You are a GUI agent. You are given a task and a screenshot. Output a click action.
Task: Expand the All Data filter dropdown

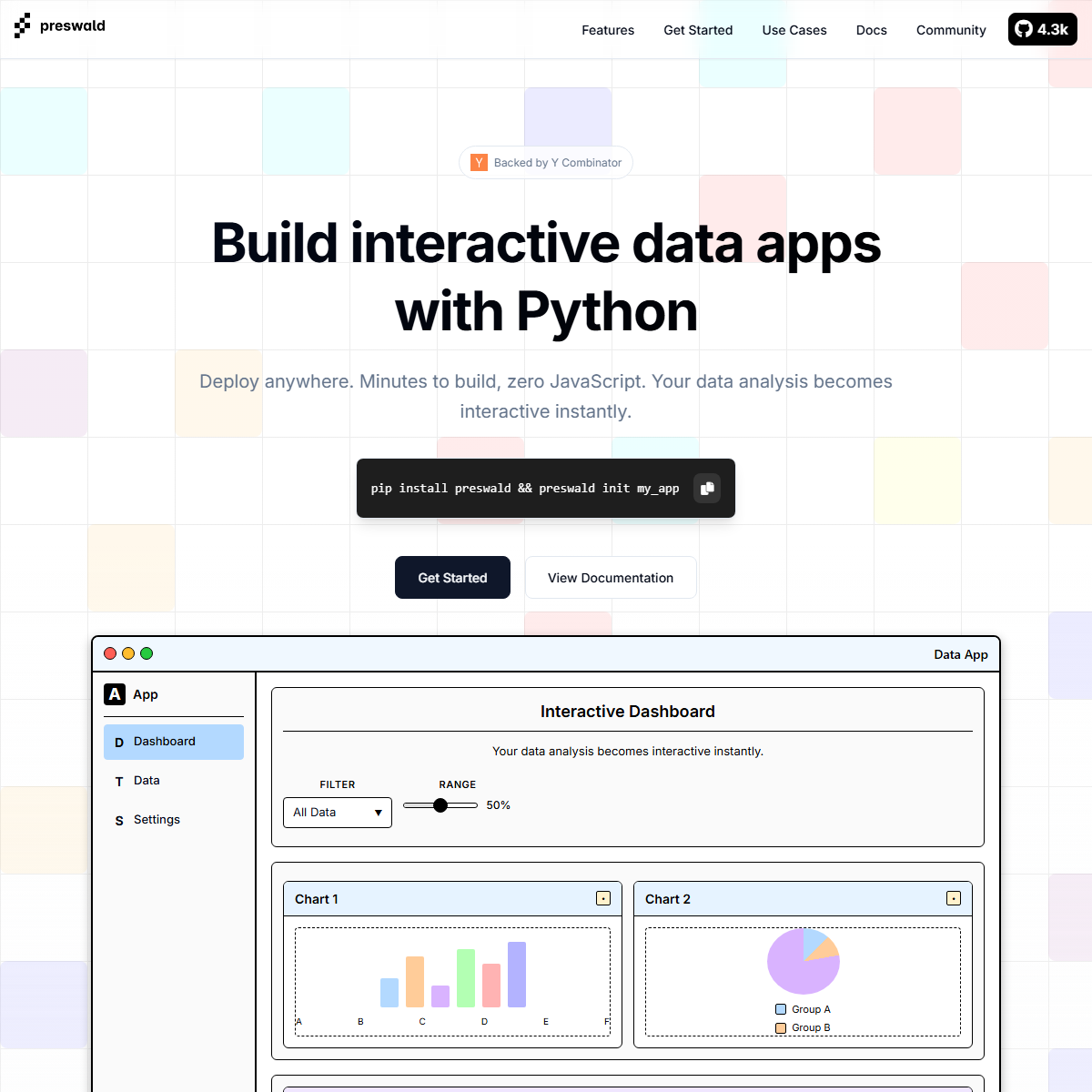pyautogui.click(x=338, y=813)
